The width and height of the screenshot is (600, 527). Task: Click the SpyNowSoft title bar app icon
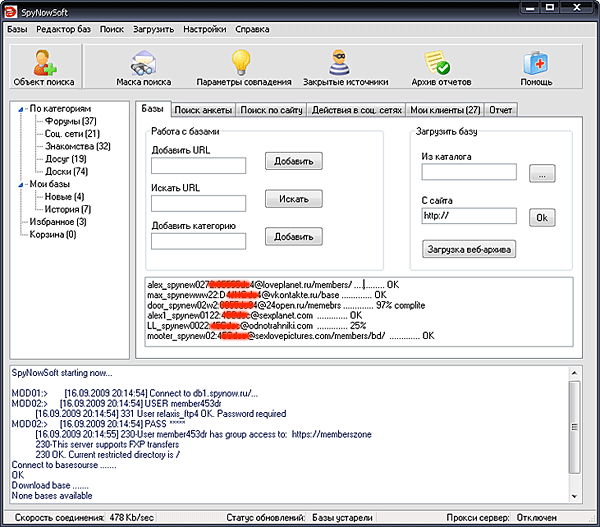(11, 10)
